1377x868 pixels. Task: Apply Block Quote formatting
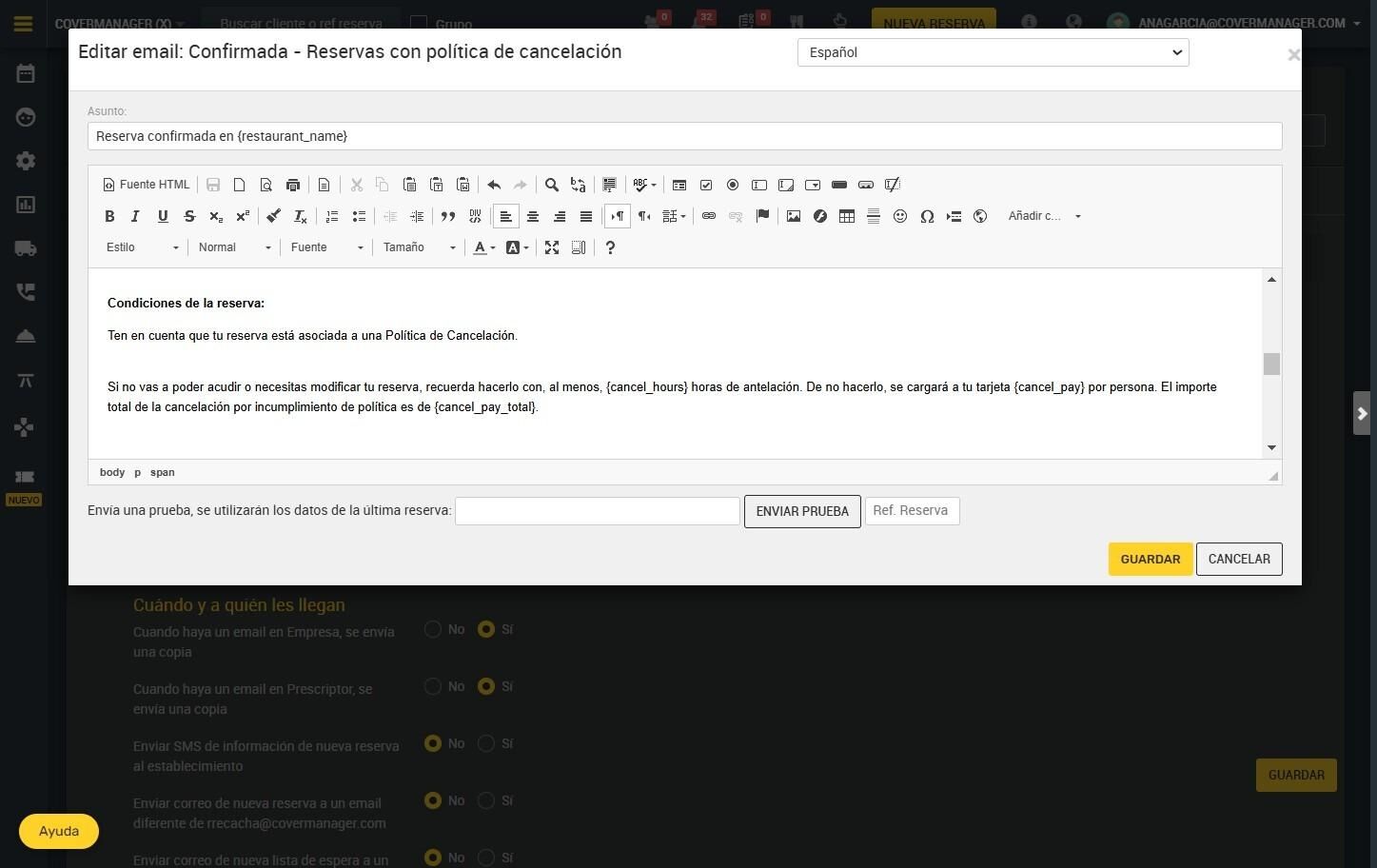click(448, 216)
